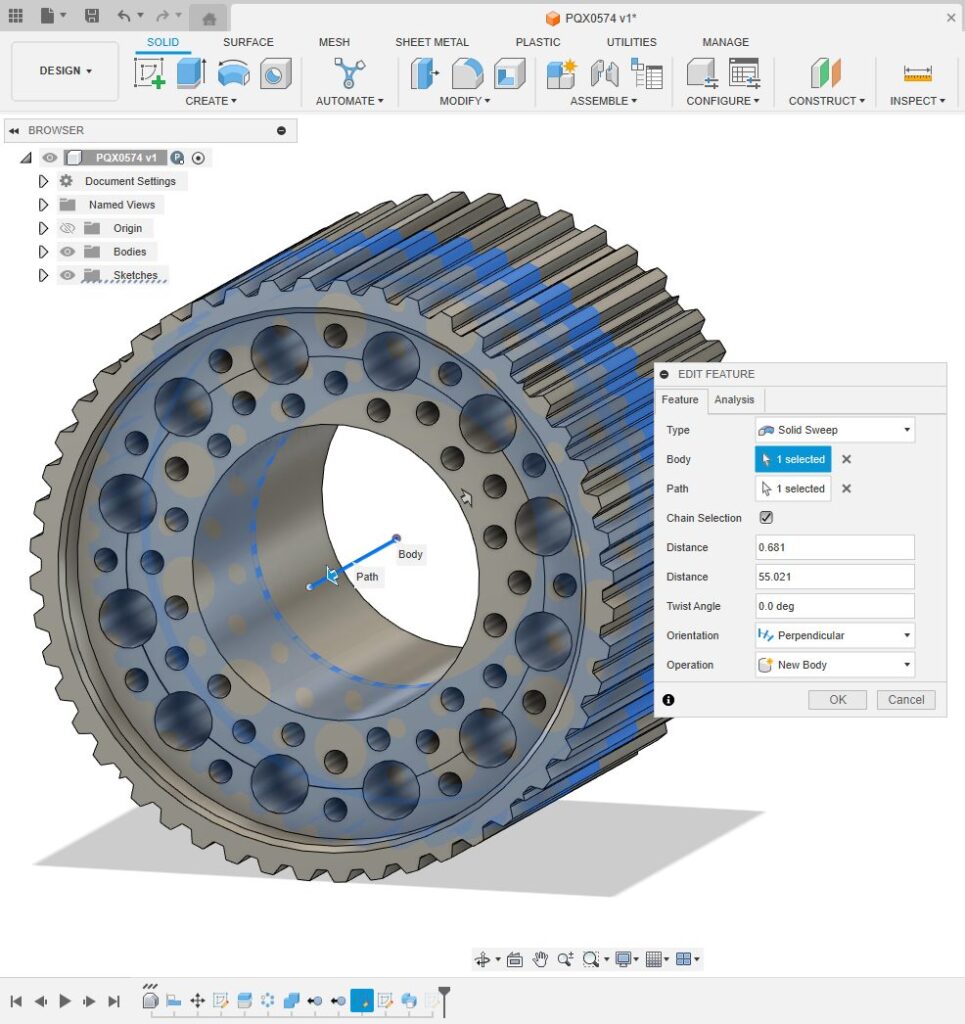Screen dimensions: 965x1024
Task: Expand the Bodies node in the browser
Action: [43, 251]
